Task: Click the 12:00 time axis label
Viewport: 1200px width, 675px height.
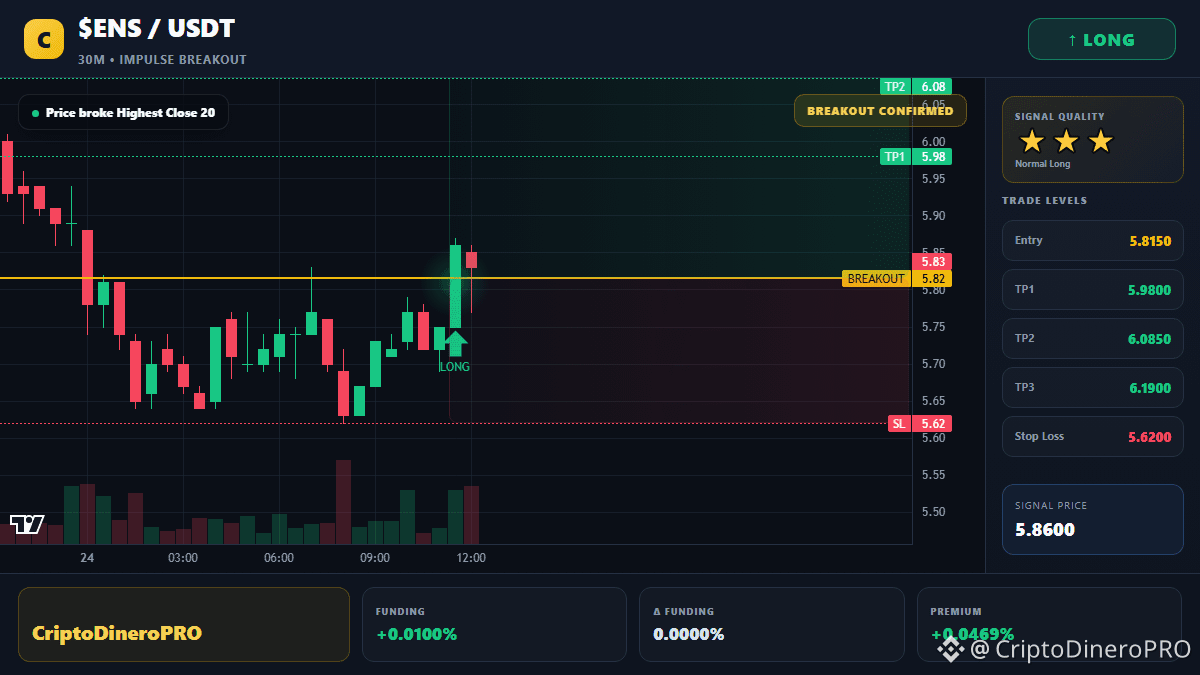Action: [x=471, y=558]
